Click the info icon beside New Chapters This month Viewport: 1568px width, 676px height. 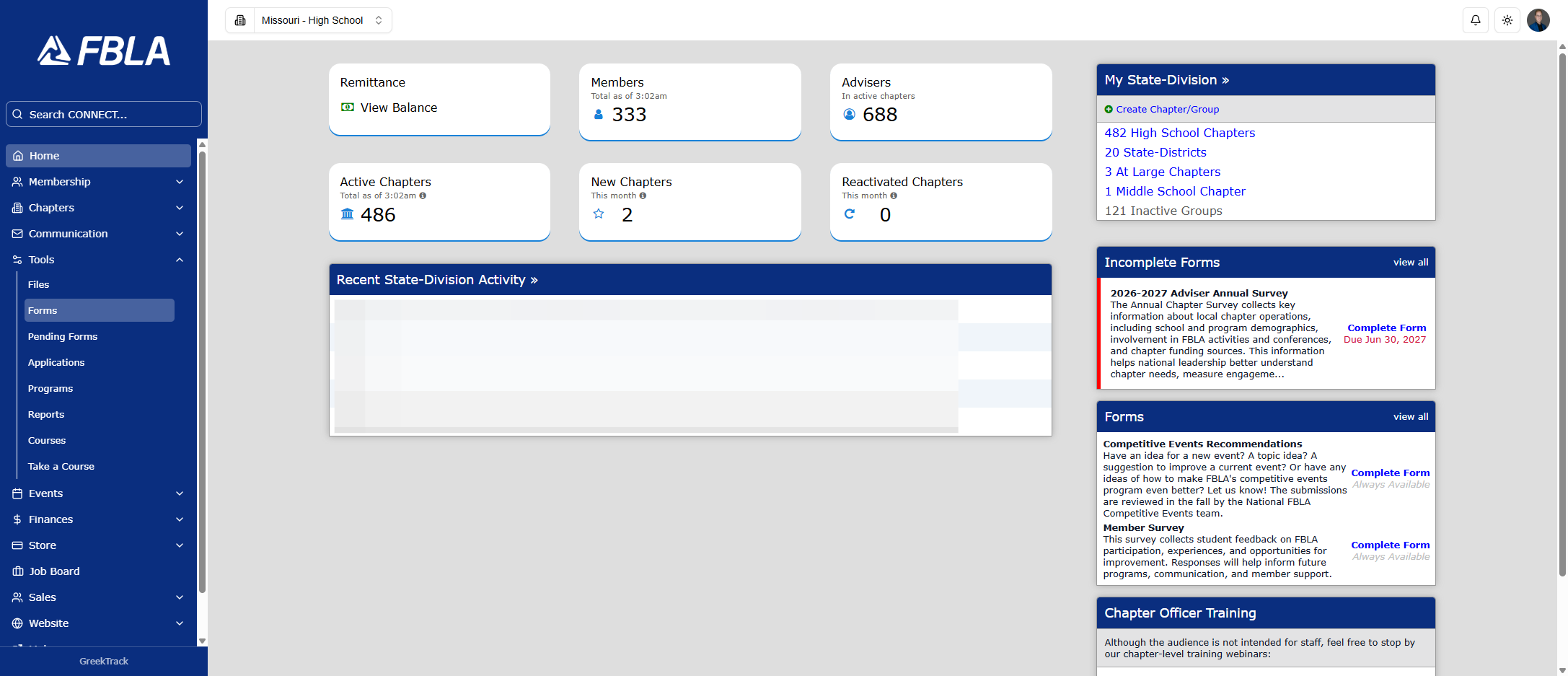point(643,196)
